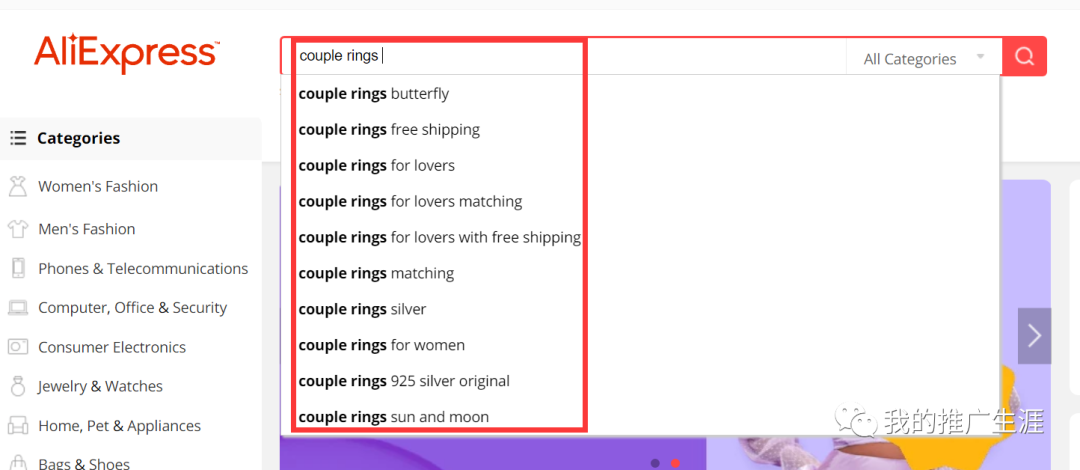
Task: Click the active red carousel dot
Action: tap(675, 463)
